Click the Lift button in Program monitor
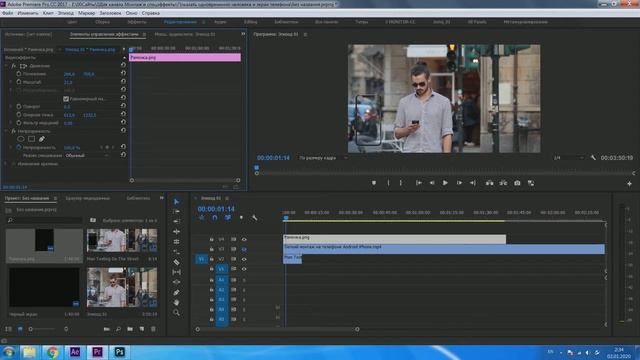640x360 pixels. pos(489,183)
